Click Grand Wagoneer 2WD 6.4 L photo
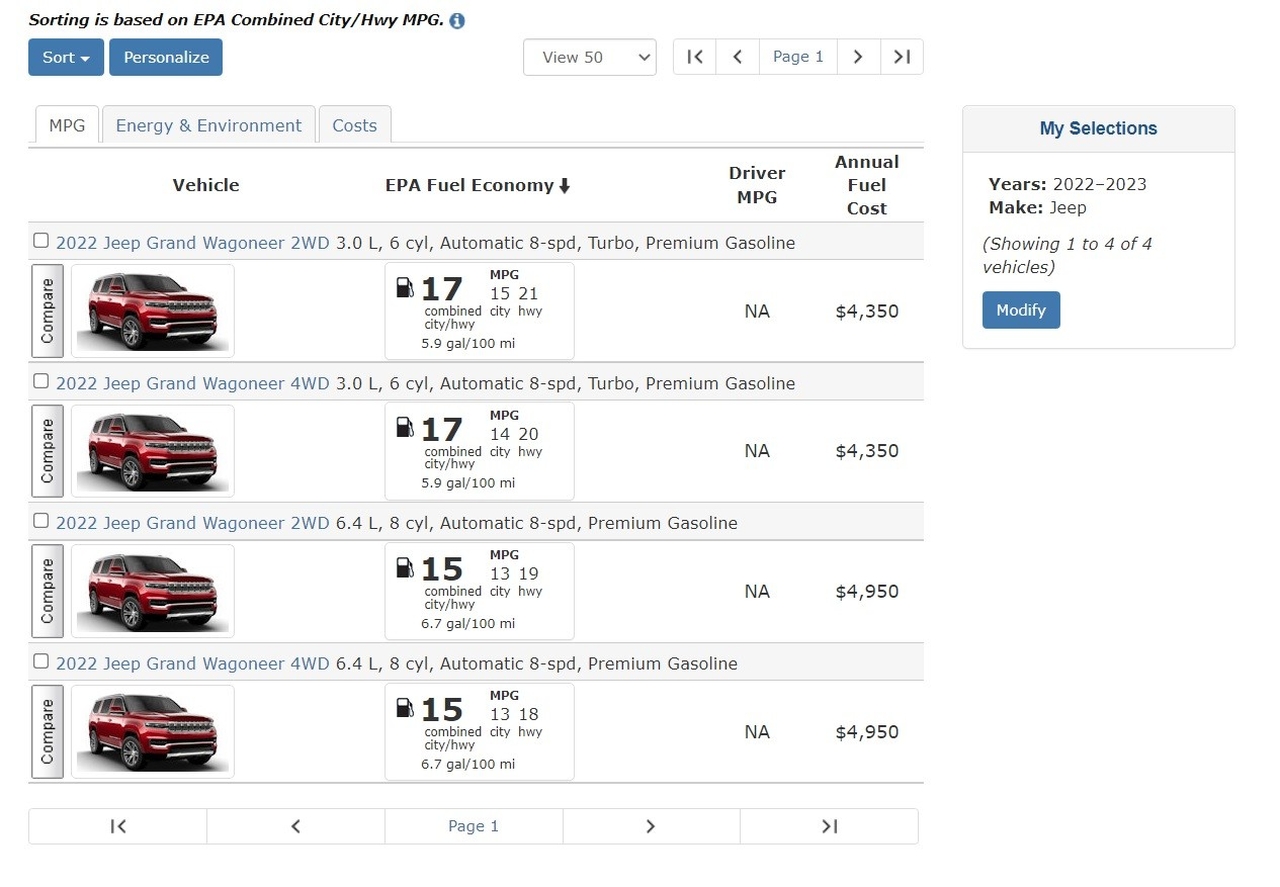 [x=152, y=591]
